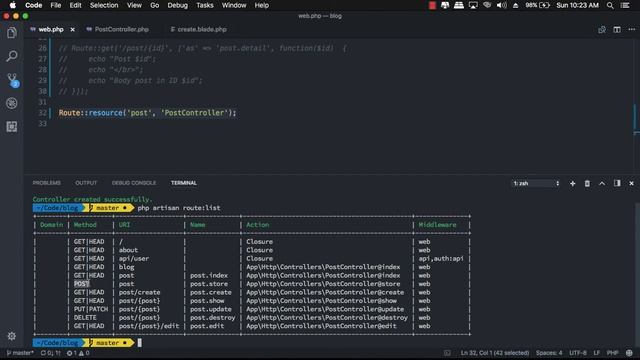Click the master branch in status bar
Viewport: 640px width, 360px height.
pyautogui.click(x=20, y=353)
